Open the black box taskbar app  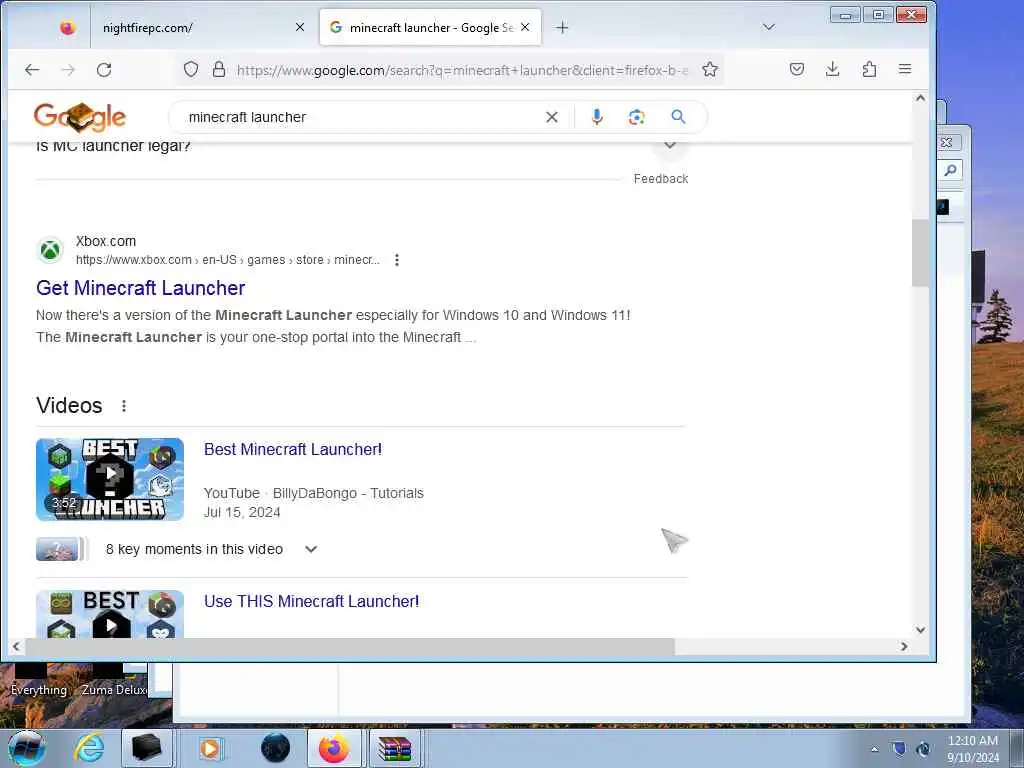146,748
